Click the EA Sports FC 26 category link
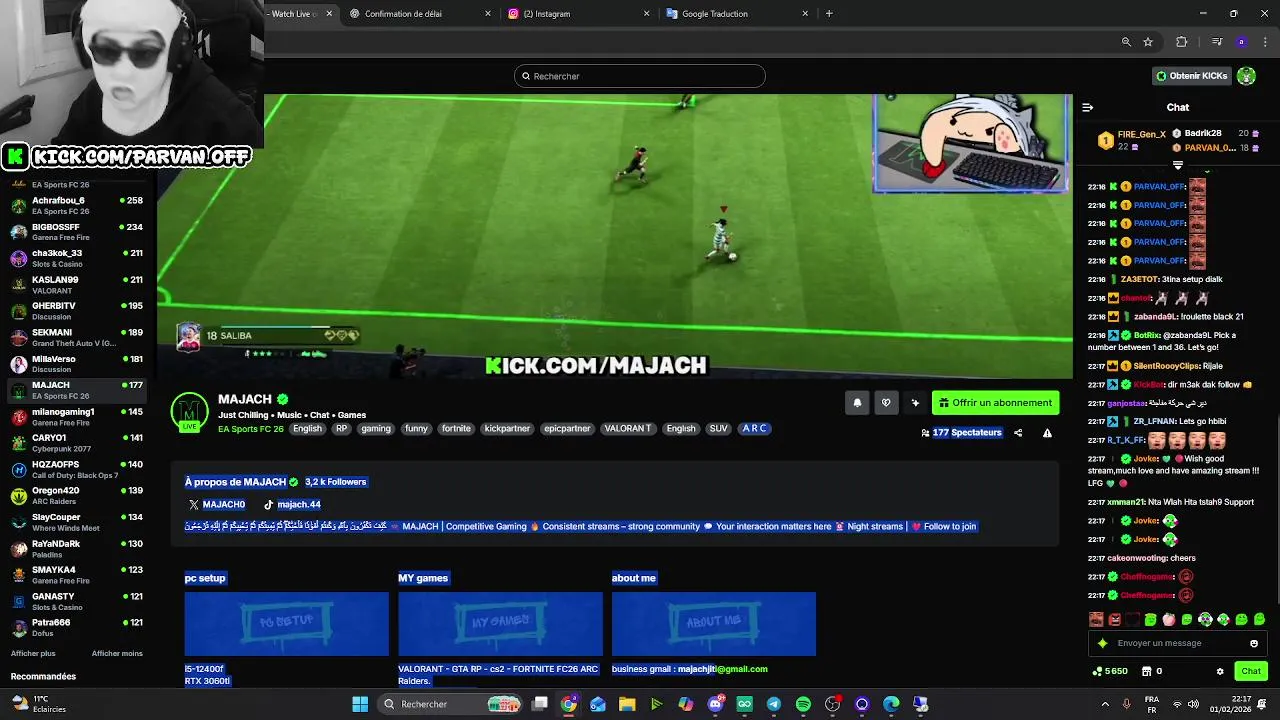1280x720 pixels. [251, 429]
